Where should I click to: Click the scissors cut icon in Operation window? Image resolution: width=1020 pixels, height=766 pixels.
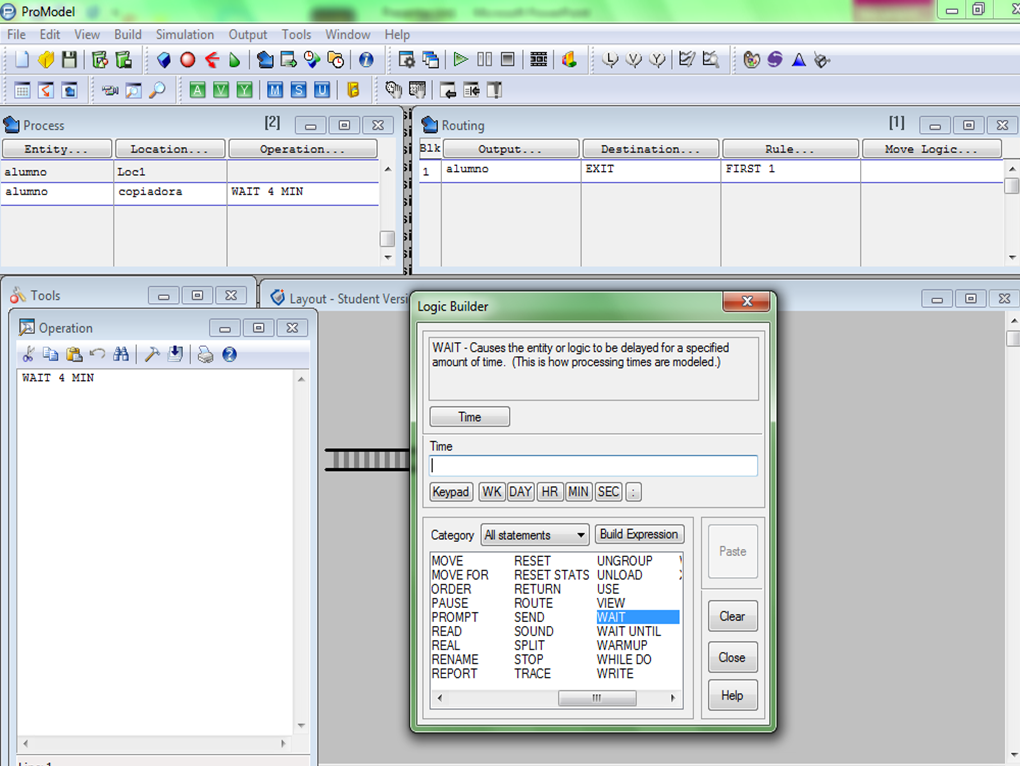pyautogui.click(x=28, y=354)
